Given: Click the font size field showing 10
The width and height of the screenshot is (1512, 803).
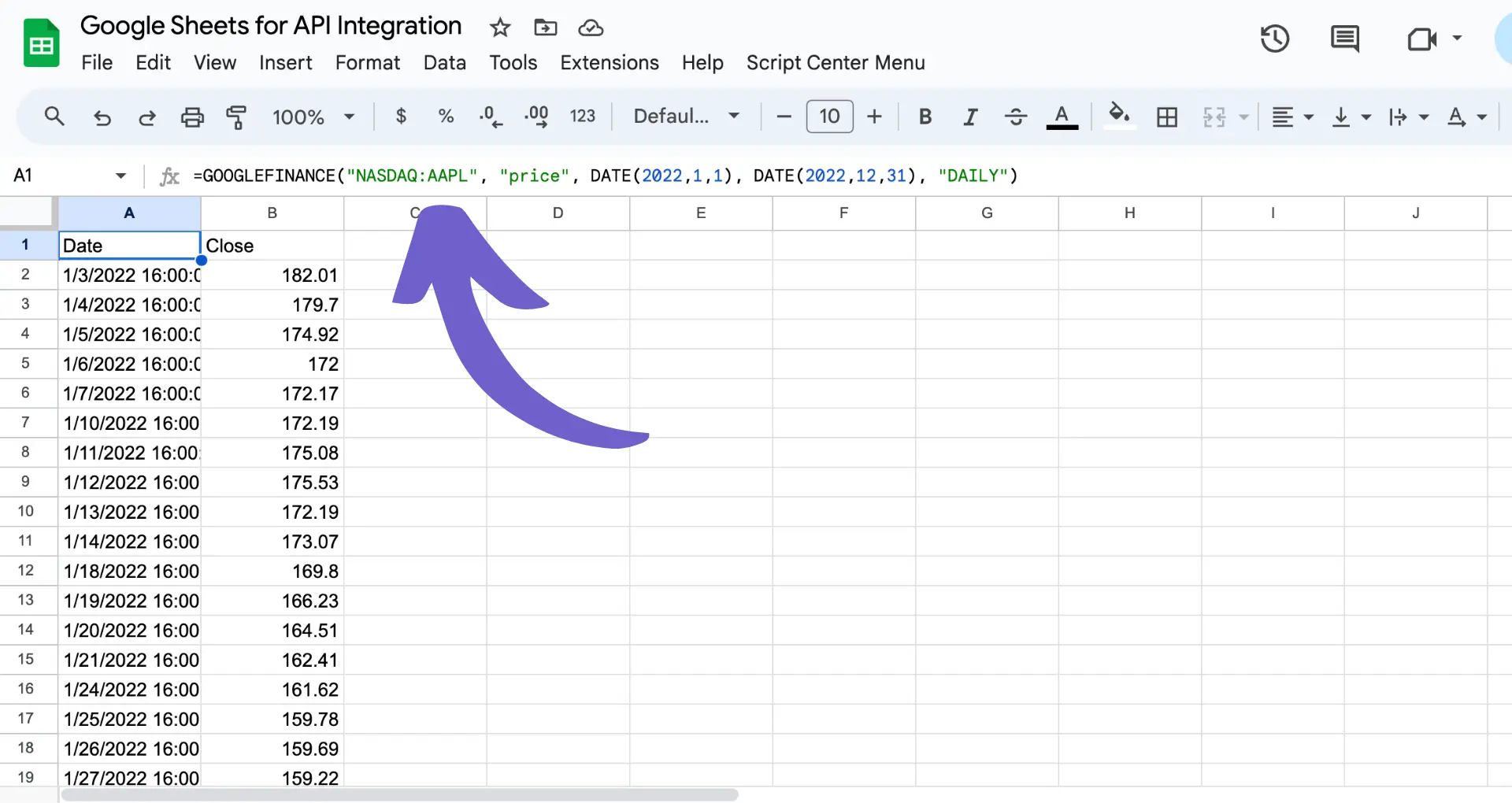Looking at the screenshot, I should [829, 117].
